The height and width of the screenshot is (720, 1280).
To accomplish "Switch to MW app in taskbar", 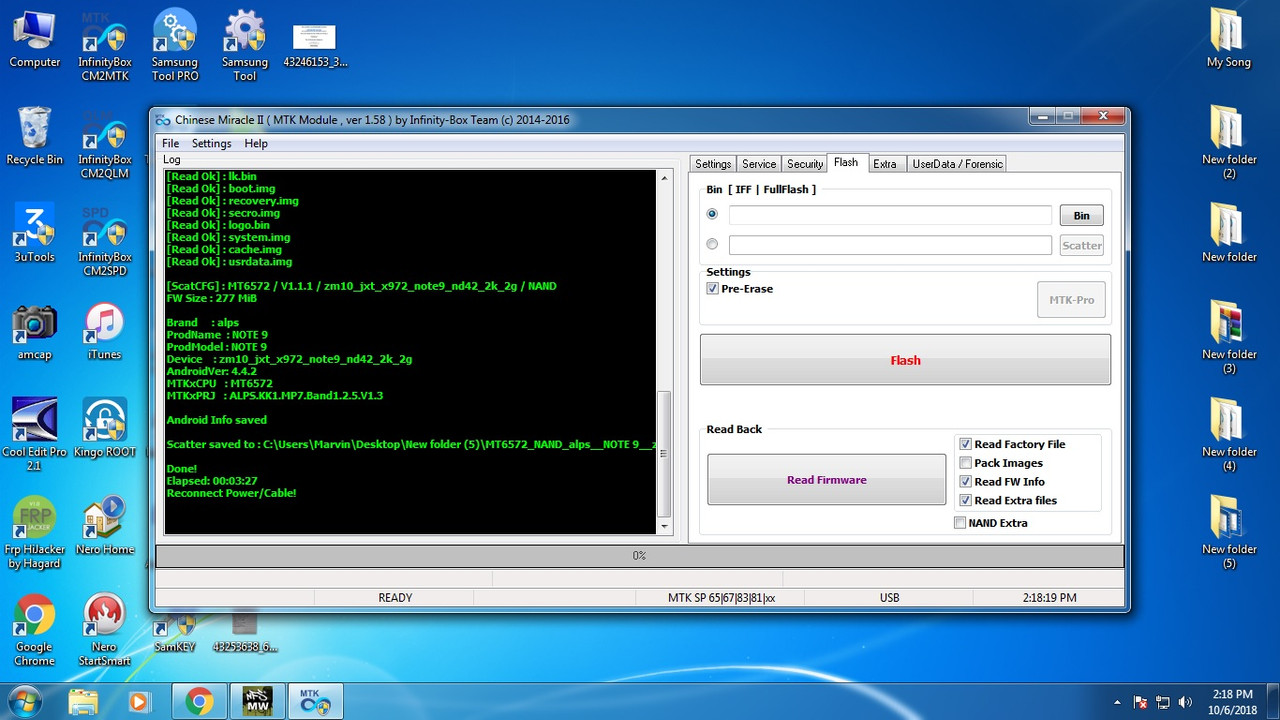I will point(257,702).
